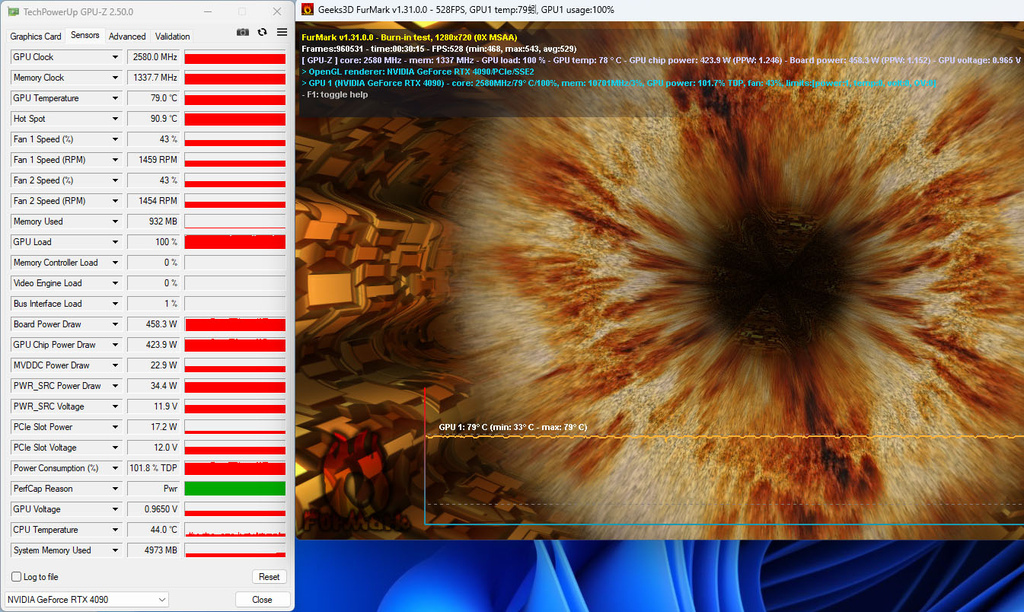
Task: Open the MVDDC Power Draw dropdown
Action: [x=115, y=365]
